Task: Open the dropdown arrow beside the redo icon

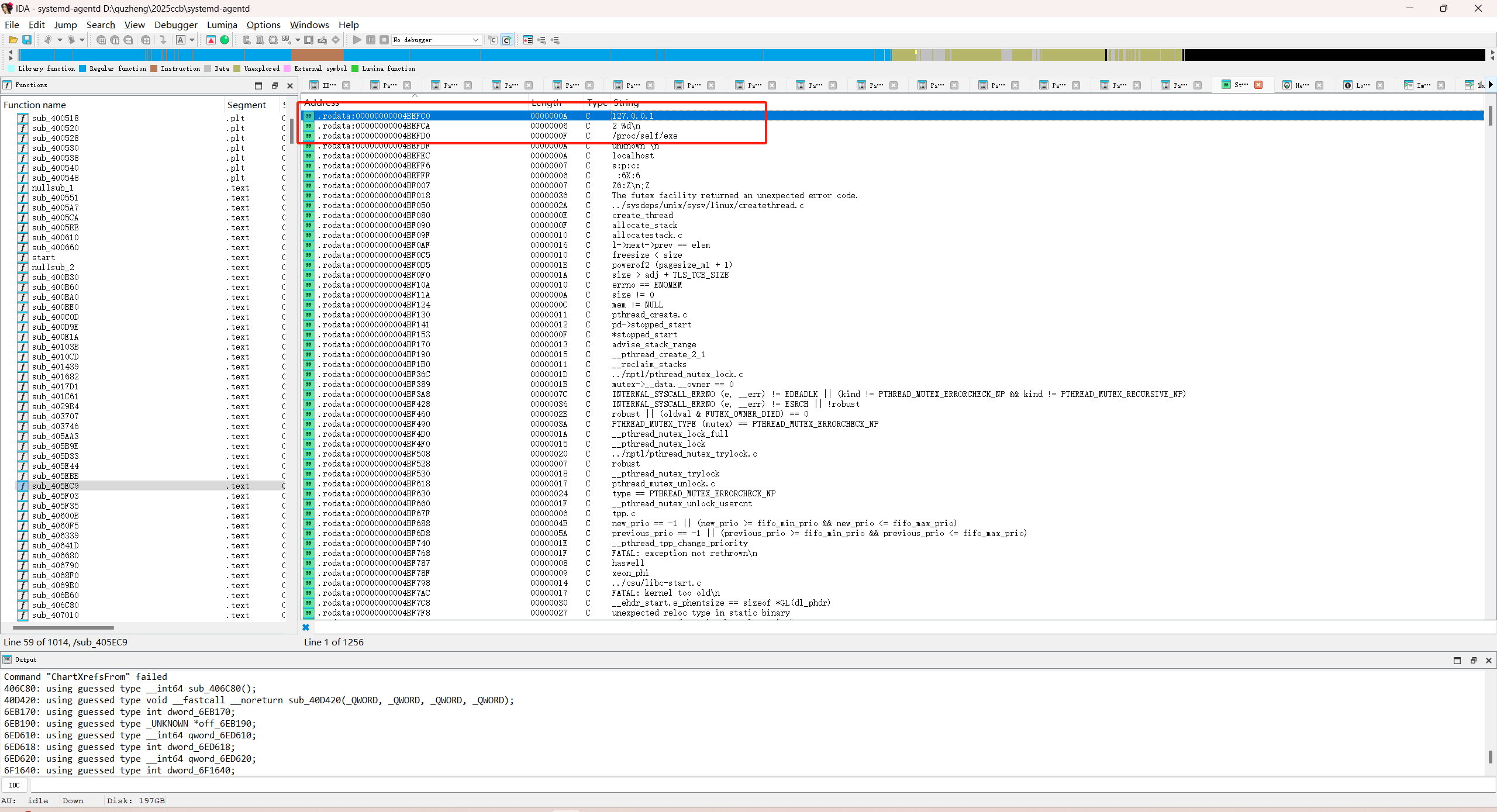Action: (82, 40)
